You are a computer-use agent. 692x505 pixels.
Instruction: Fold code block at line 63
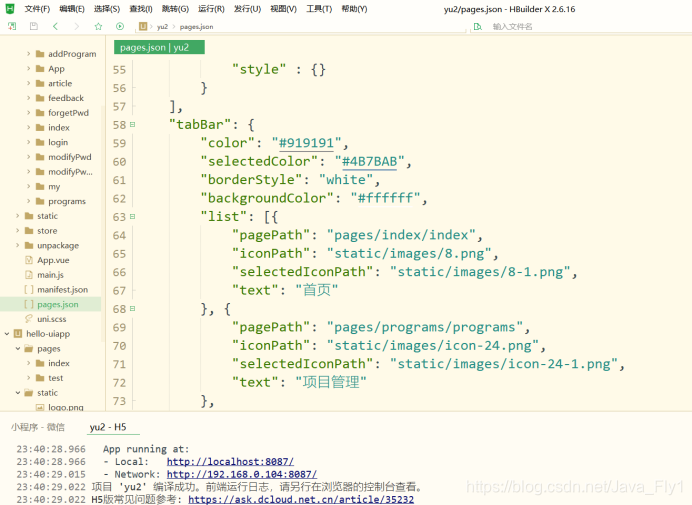pos(132,217)
